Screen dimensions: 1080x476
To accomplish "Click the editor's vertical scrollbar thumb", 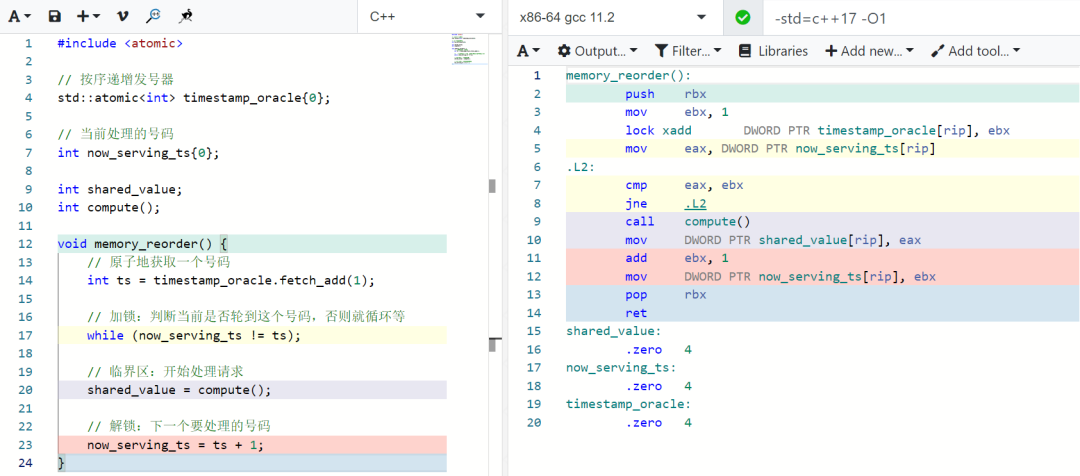I will [491, 186].
